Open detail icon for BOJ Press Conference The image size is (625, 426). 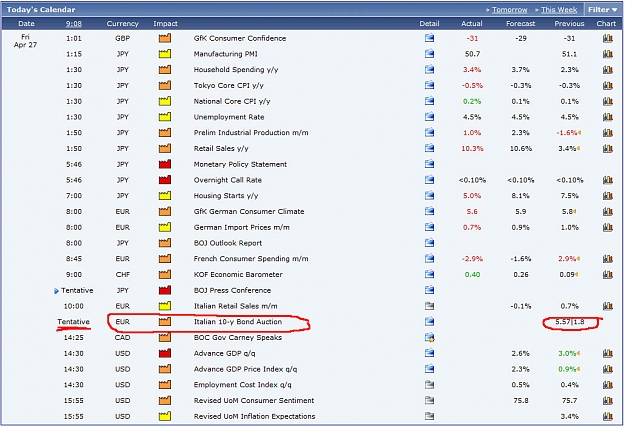pos(429,290)
